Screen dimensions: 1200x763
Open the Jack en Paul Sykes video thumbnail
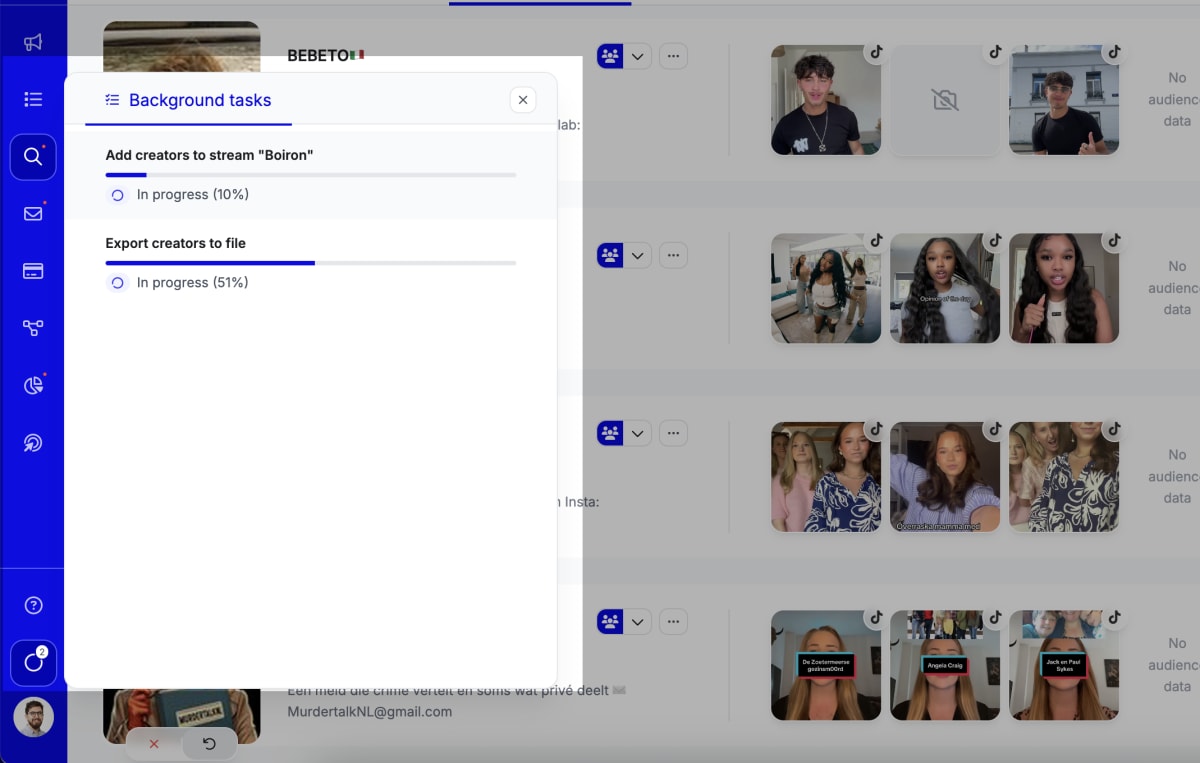point(1064,666)
